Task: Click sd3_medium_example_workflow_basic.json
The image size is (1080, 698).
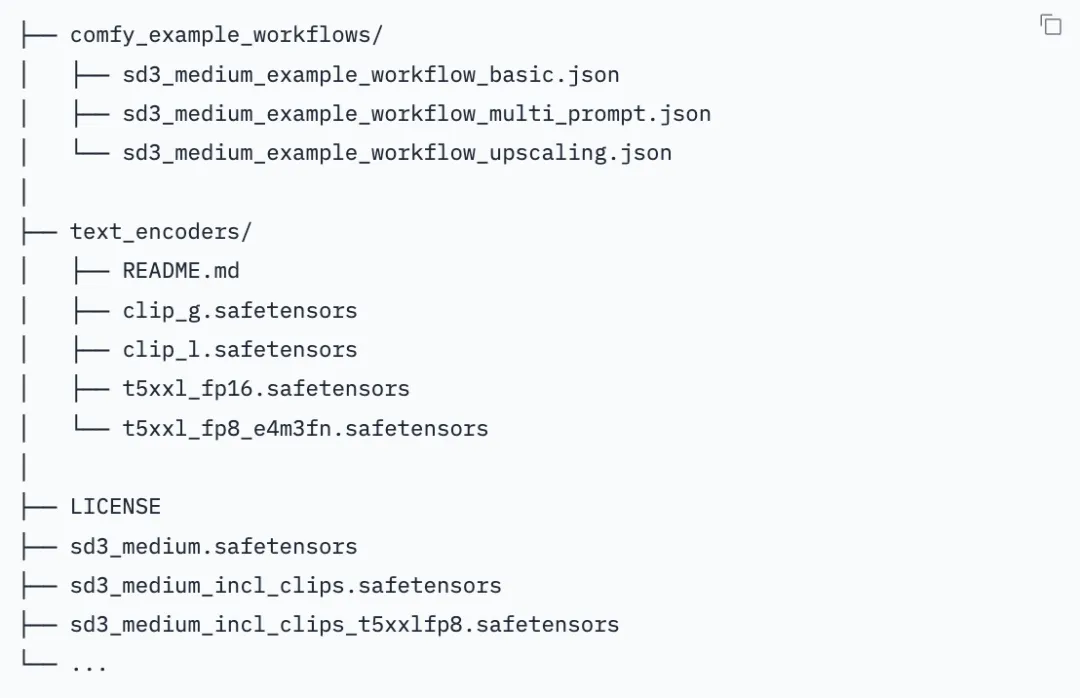Action: click(x=371, y=74)
